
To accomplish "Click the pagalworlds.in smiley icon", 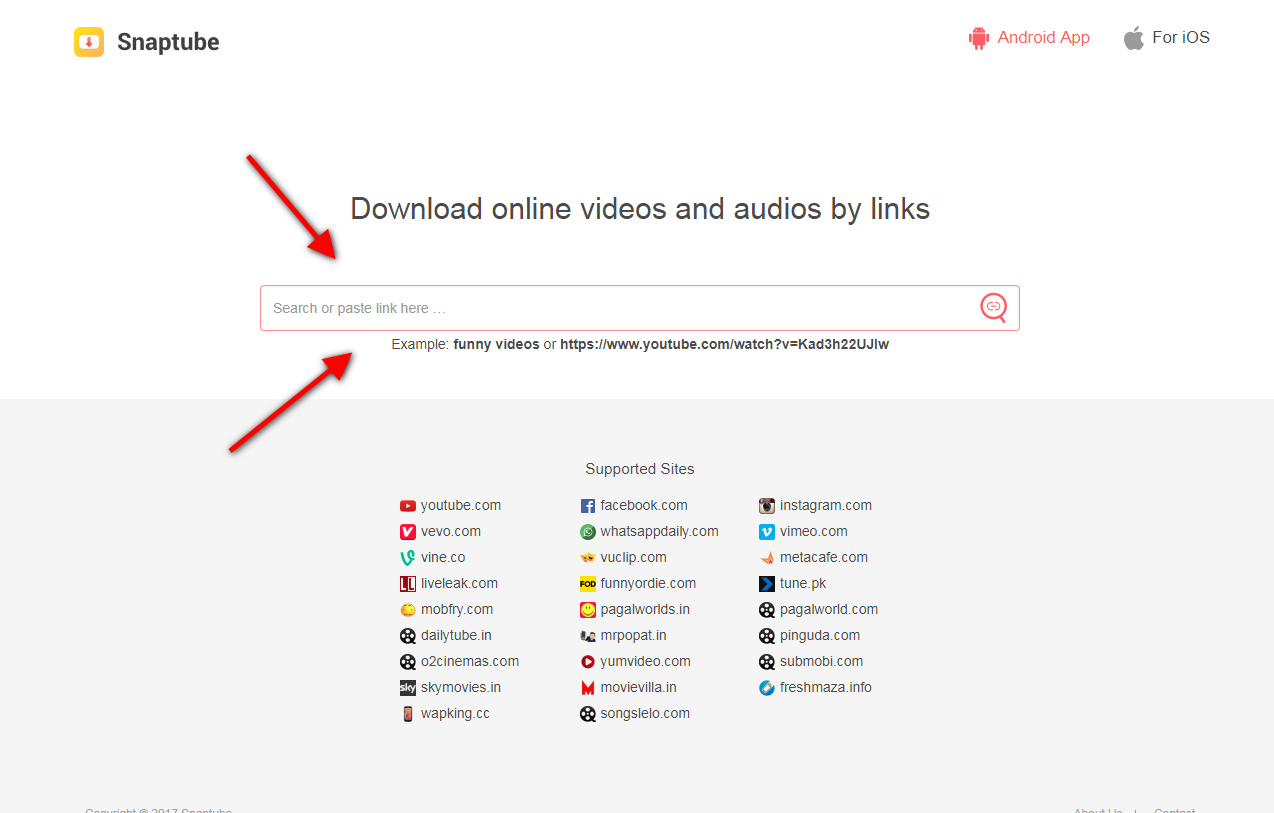I will click(x=588, y=610).
